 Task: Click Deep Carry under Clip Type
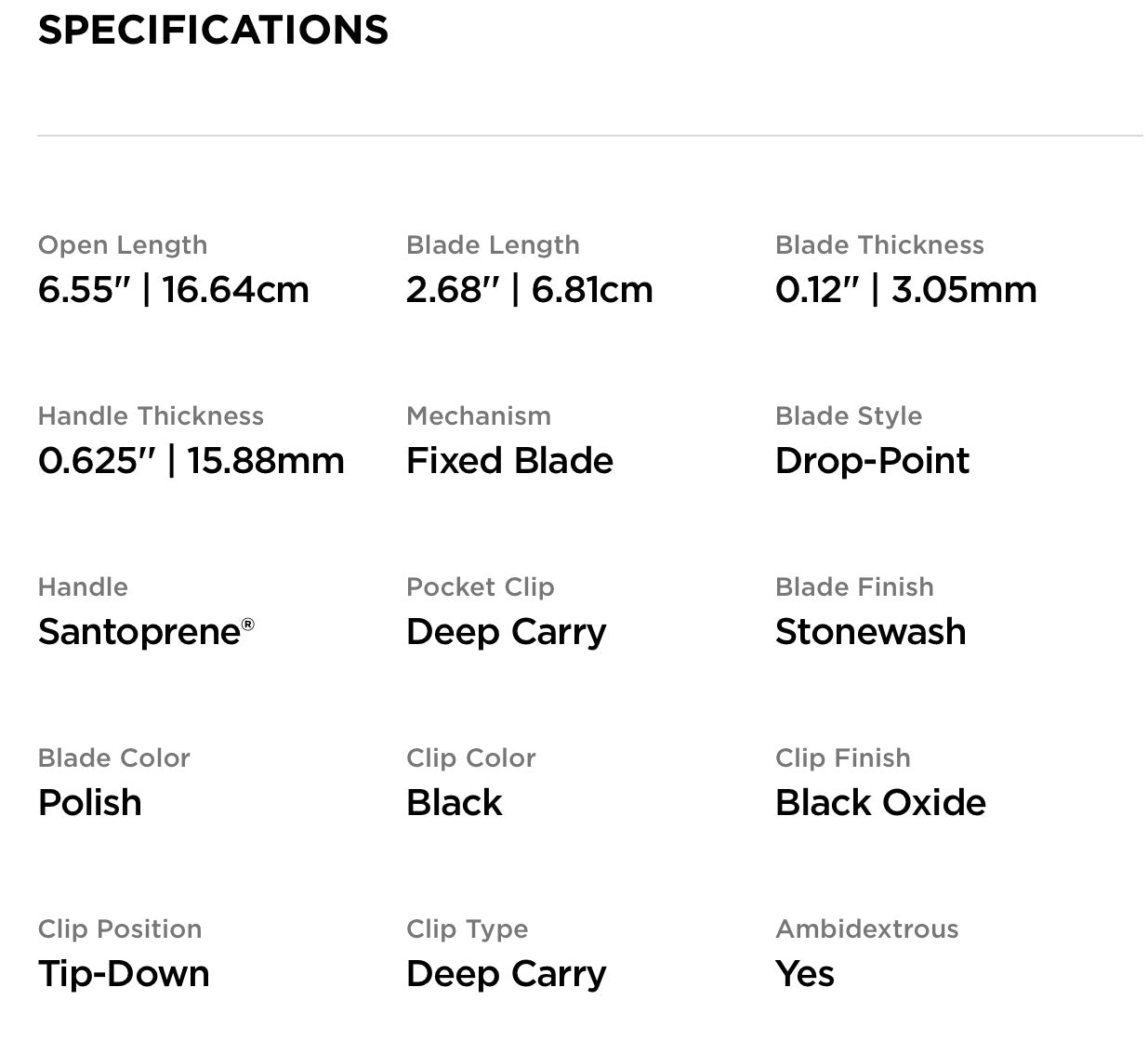click(506, 974)
